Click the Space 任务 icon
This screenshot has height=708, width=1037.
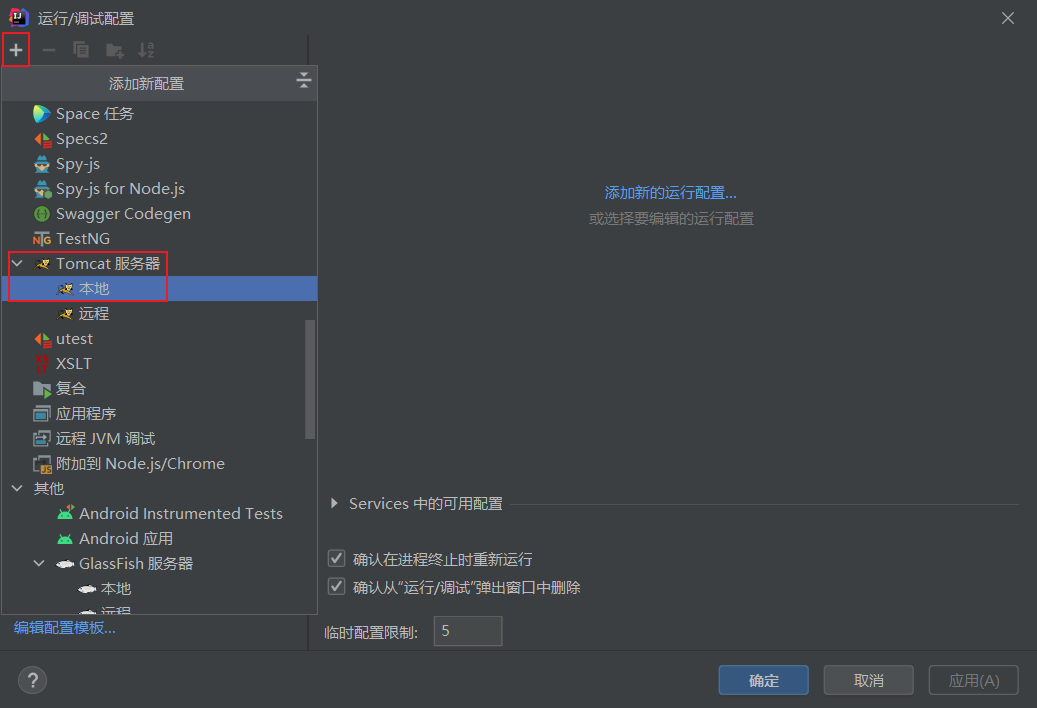42,114
